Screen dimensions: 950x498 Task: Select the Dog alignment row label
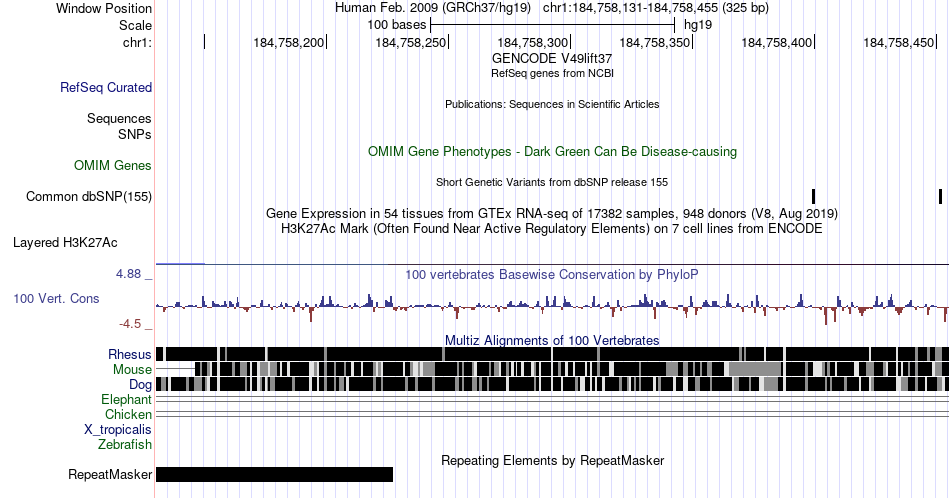pos(140,385)
